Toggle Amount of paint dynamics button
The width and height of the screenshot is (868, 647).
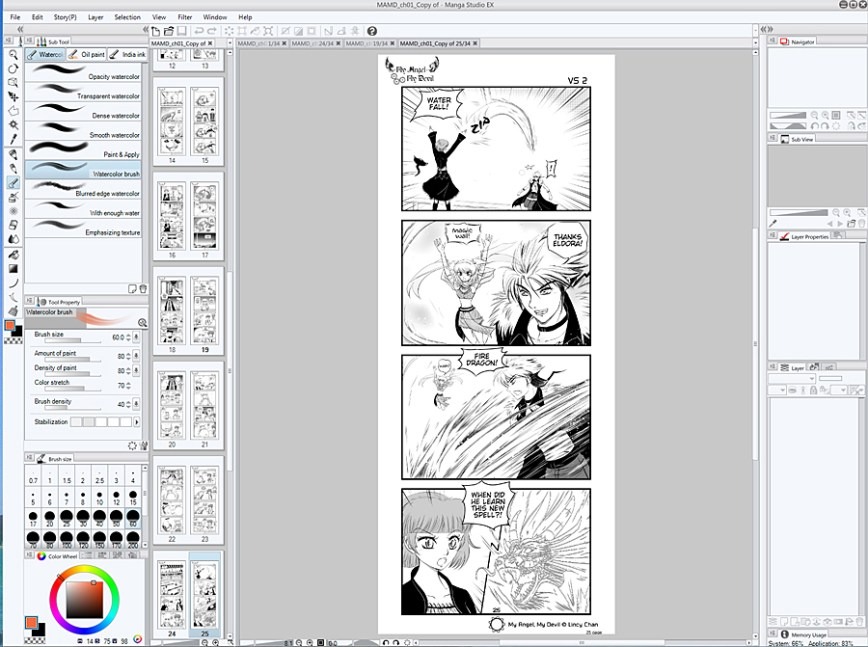coord(136,356)
